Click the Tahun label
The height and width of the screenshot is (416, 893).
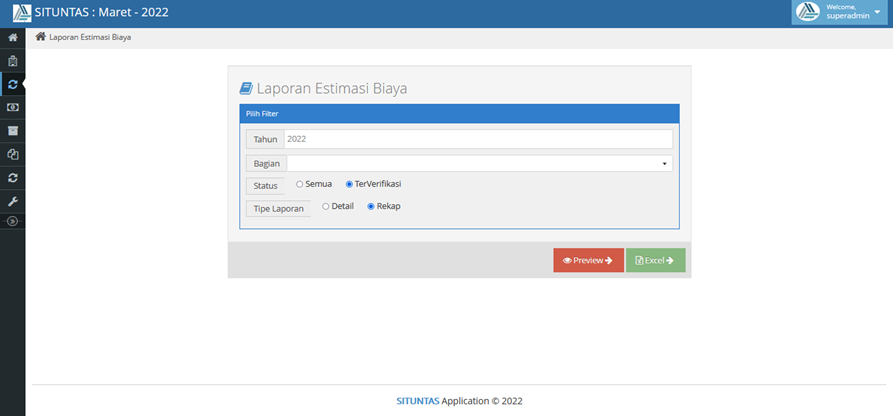coord(265,139)
